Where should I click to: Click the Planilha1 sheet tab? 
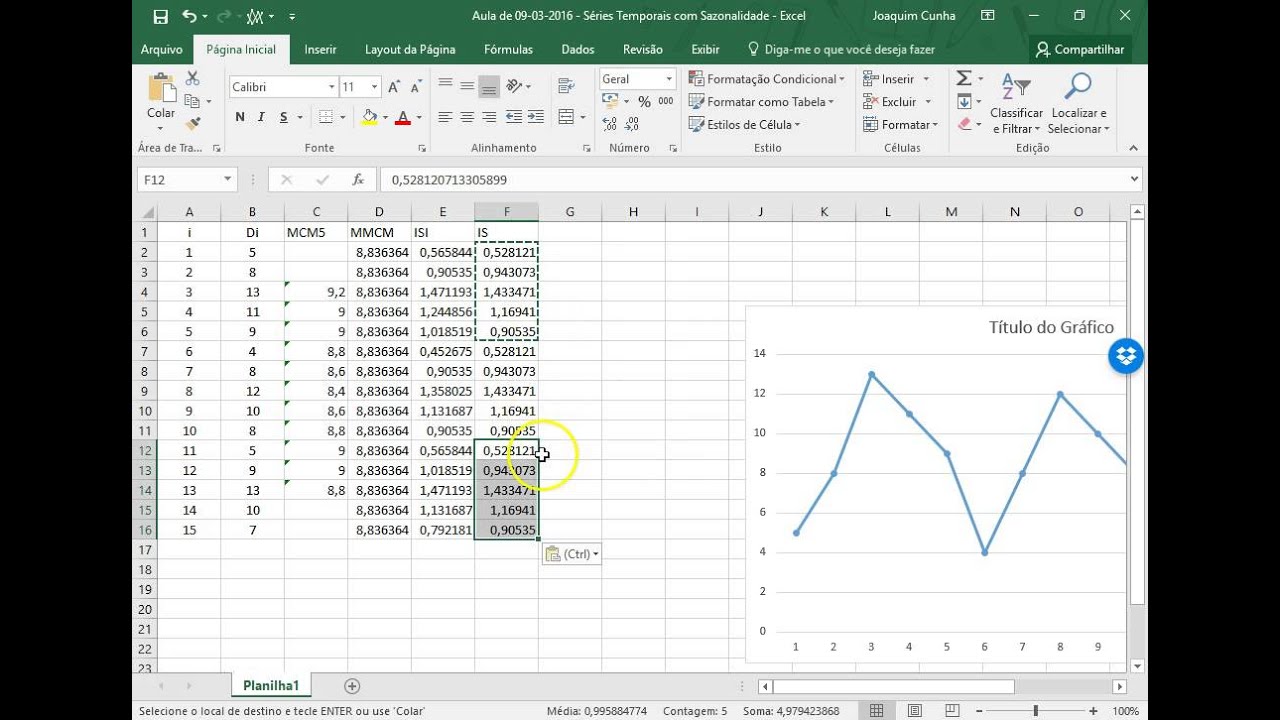(x=272, y=686)
